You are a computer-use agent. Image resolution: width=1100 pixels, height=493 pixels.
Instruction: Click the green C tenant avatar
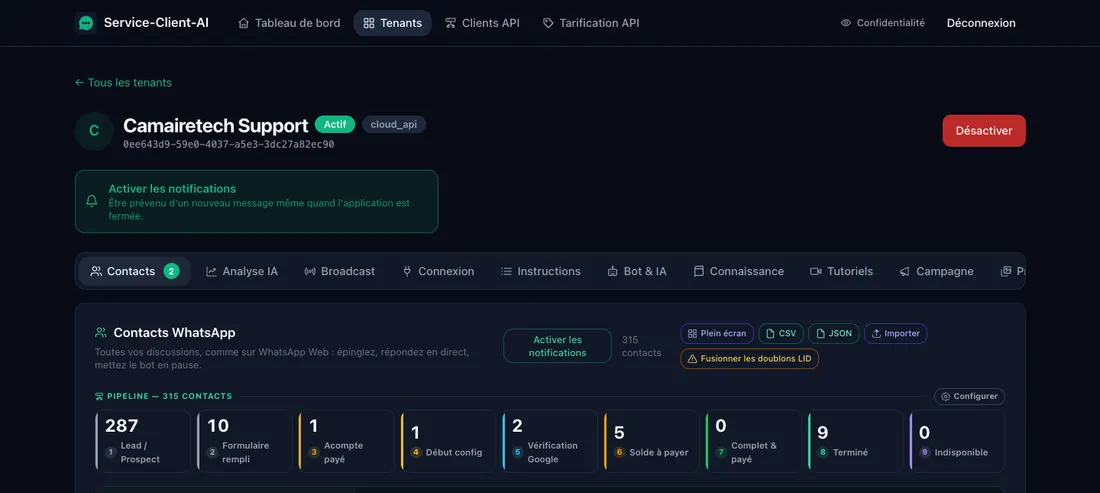point(94,131)
